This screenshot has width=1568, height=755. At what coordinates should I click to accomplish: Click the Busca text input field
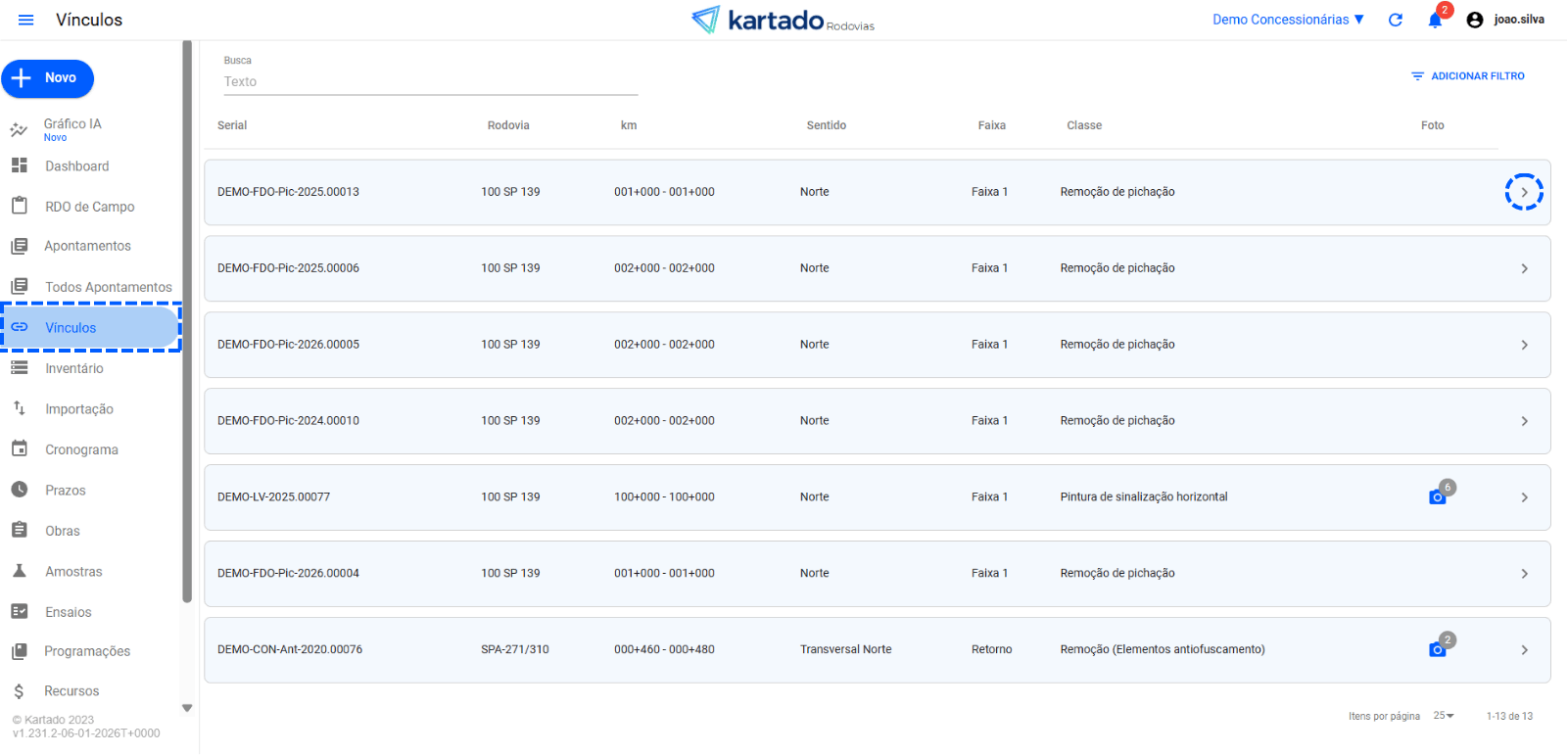point(430,82)
